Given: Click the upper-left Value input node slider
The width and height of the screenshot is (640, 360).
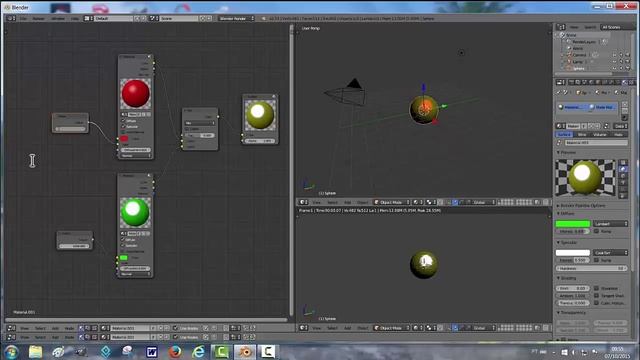Looking at the screenshot, I should coord(70,129).
